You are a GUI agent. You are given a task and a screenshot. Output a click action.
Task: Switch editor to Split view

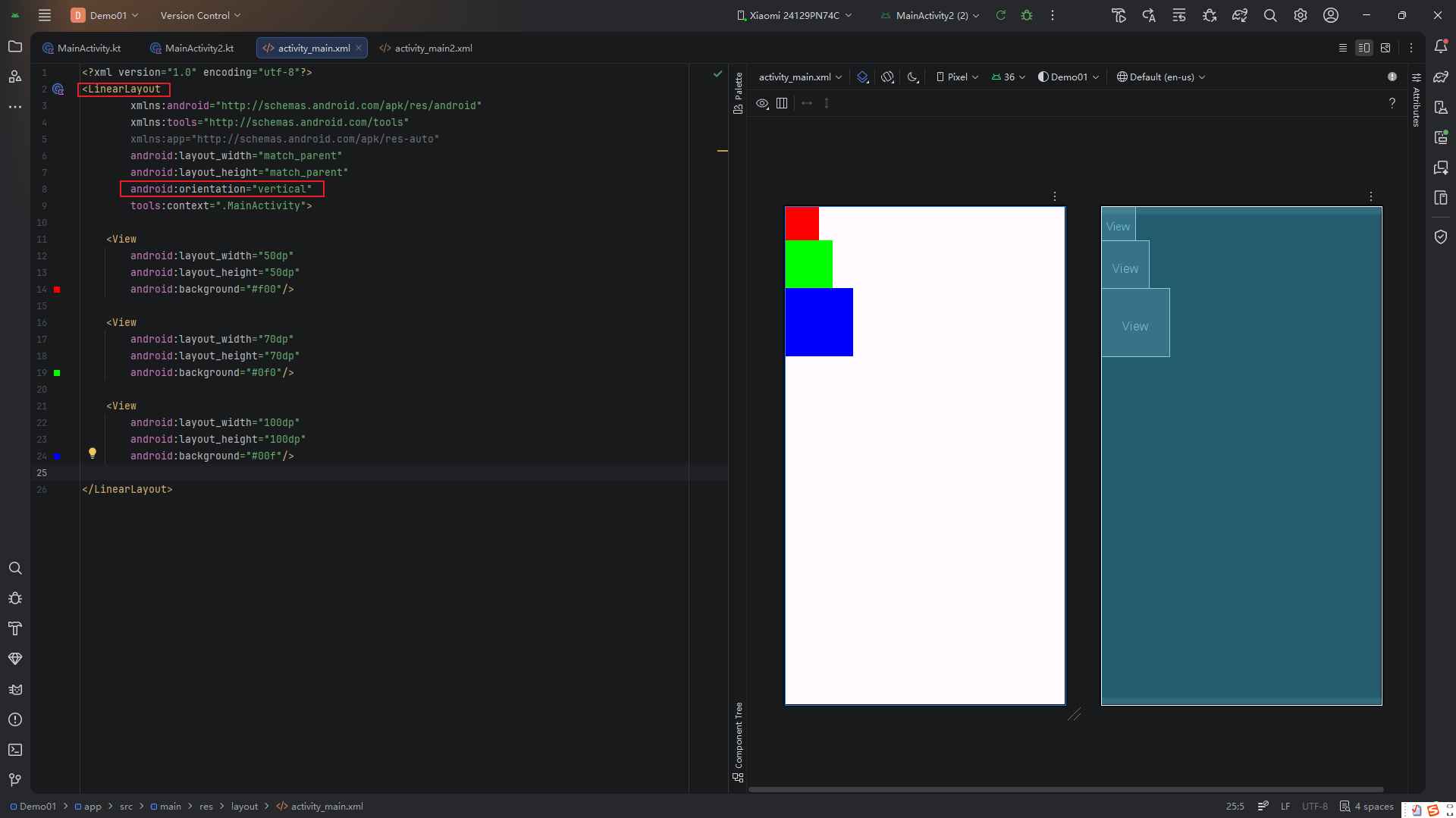(x=1364, y=48)
